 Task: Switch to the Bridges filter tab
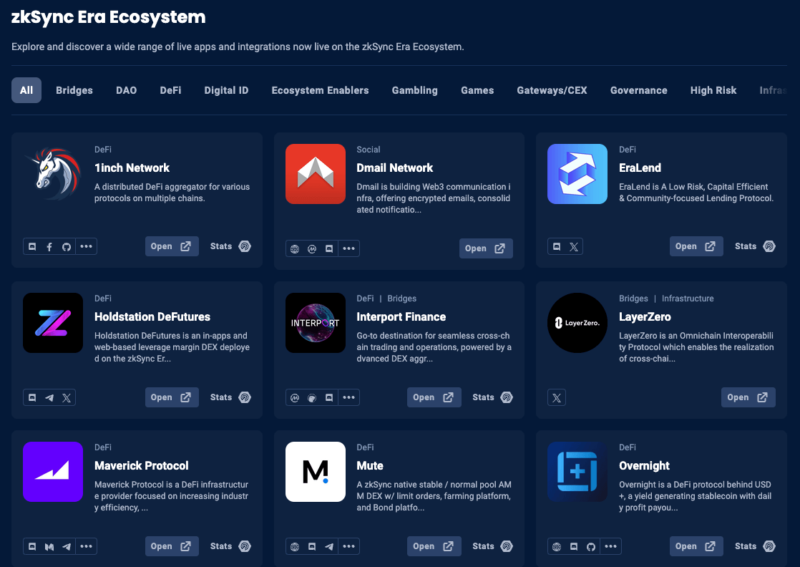pos(74,90)
